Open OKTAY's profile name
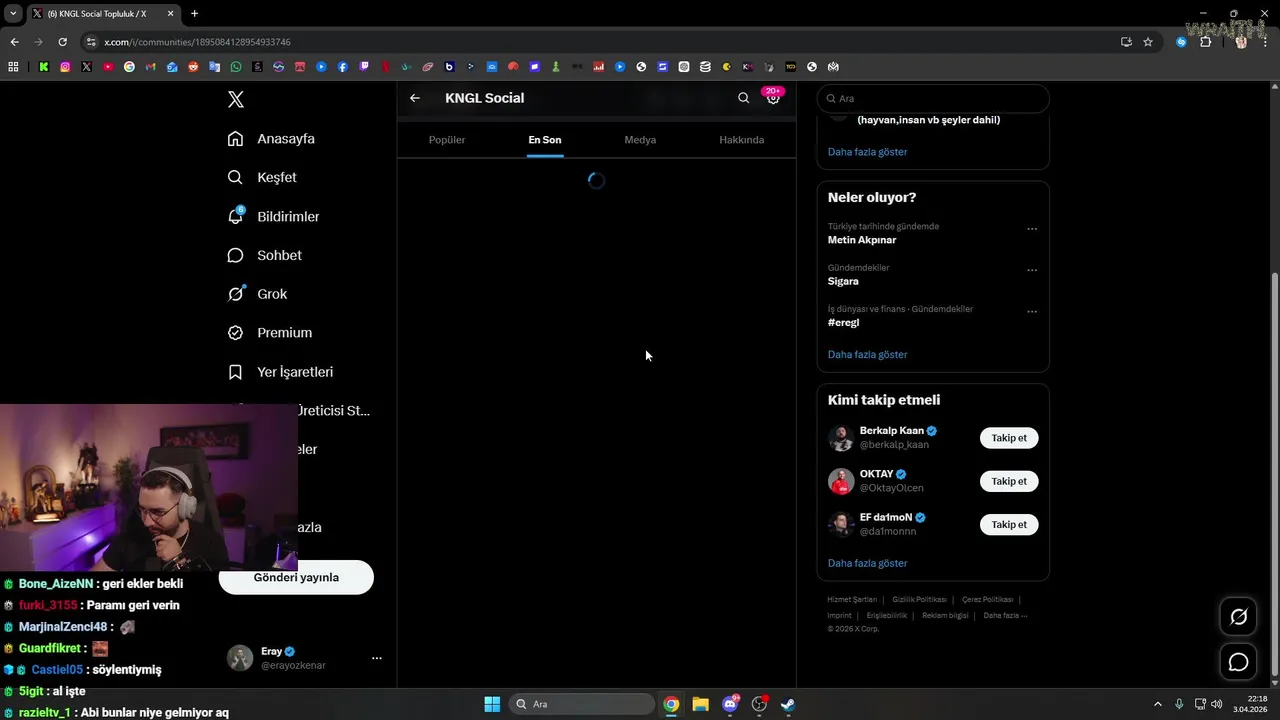The width and height of the screenshot is (1280, 720). [876, 474]
